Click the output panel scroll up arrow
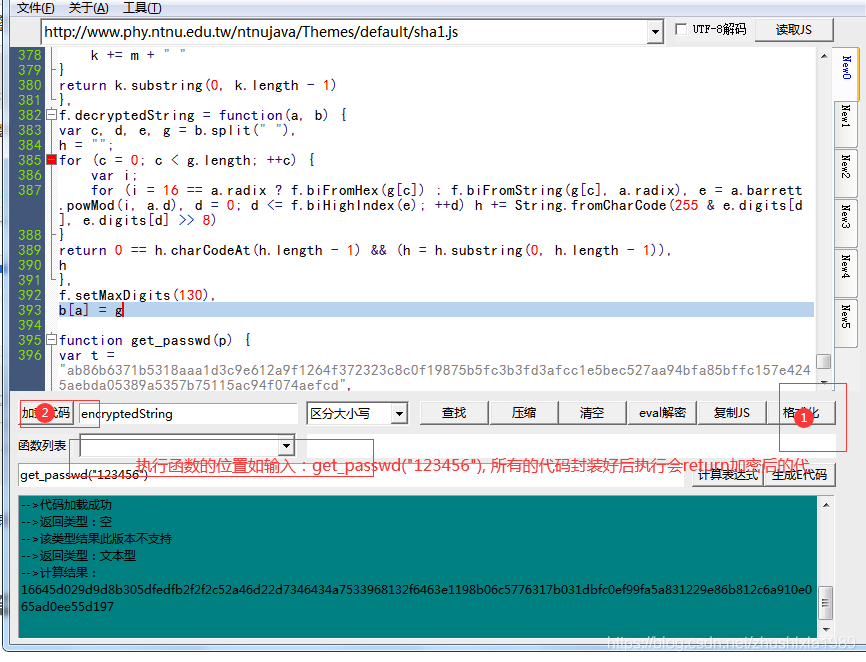866x662 pixels. [826, 505]
